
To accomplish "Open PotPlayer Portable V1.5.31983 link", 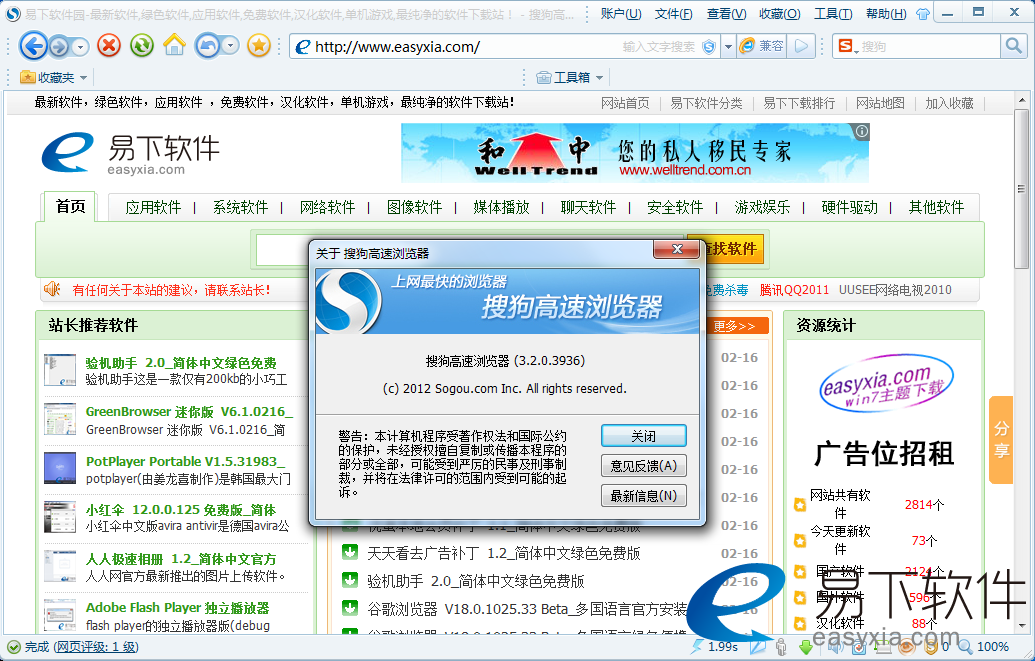I will pos(185,461).
